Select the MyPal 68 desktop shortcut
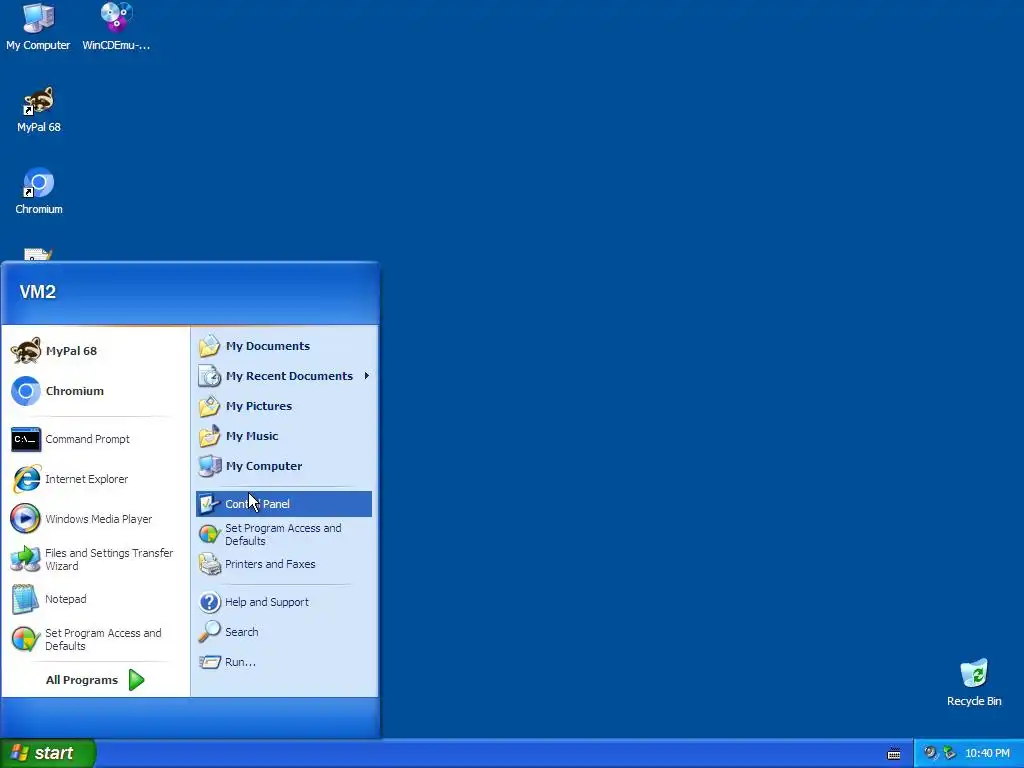1024x768 pixels. coord(39,110)
